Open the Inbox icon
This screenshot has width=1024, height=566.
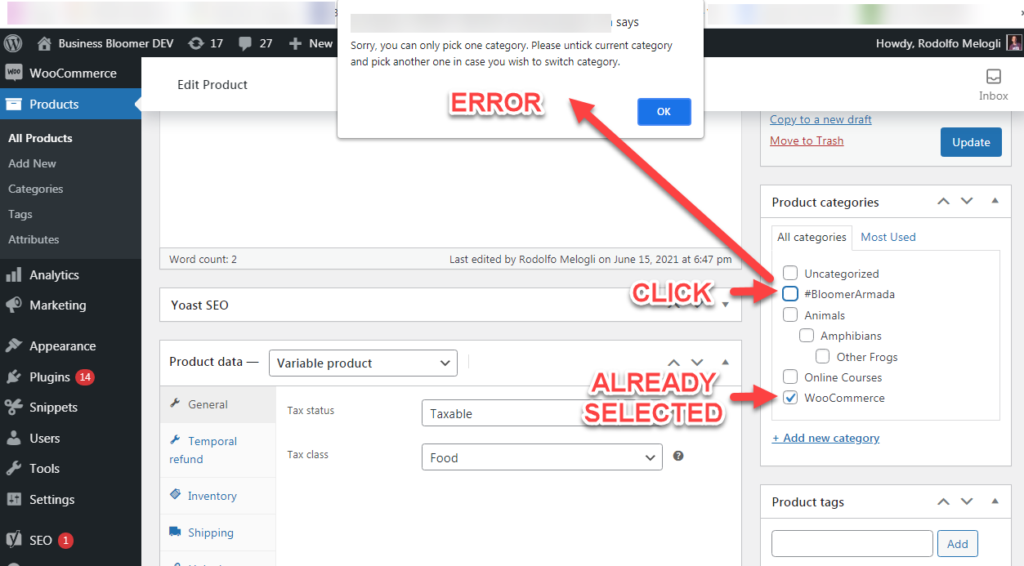993,76
